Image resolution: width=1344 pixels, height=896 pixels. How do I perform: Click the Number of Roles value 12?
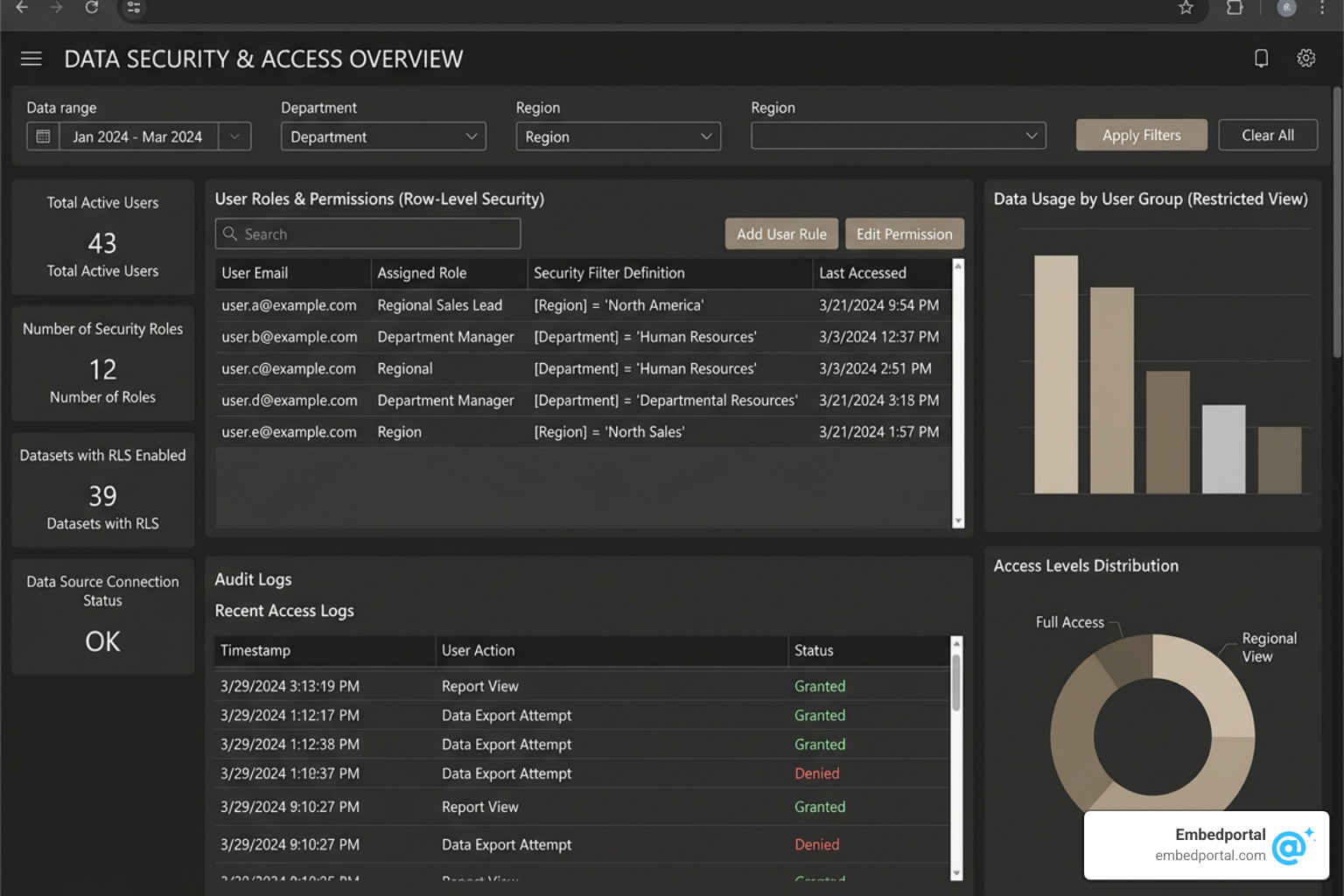click(102, 369)
